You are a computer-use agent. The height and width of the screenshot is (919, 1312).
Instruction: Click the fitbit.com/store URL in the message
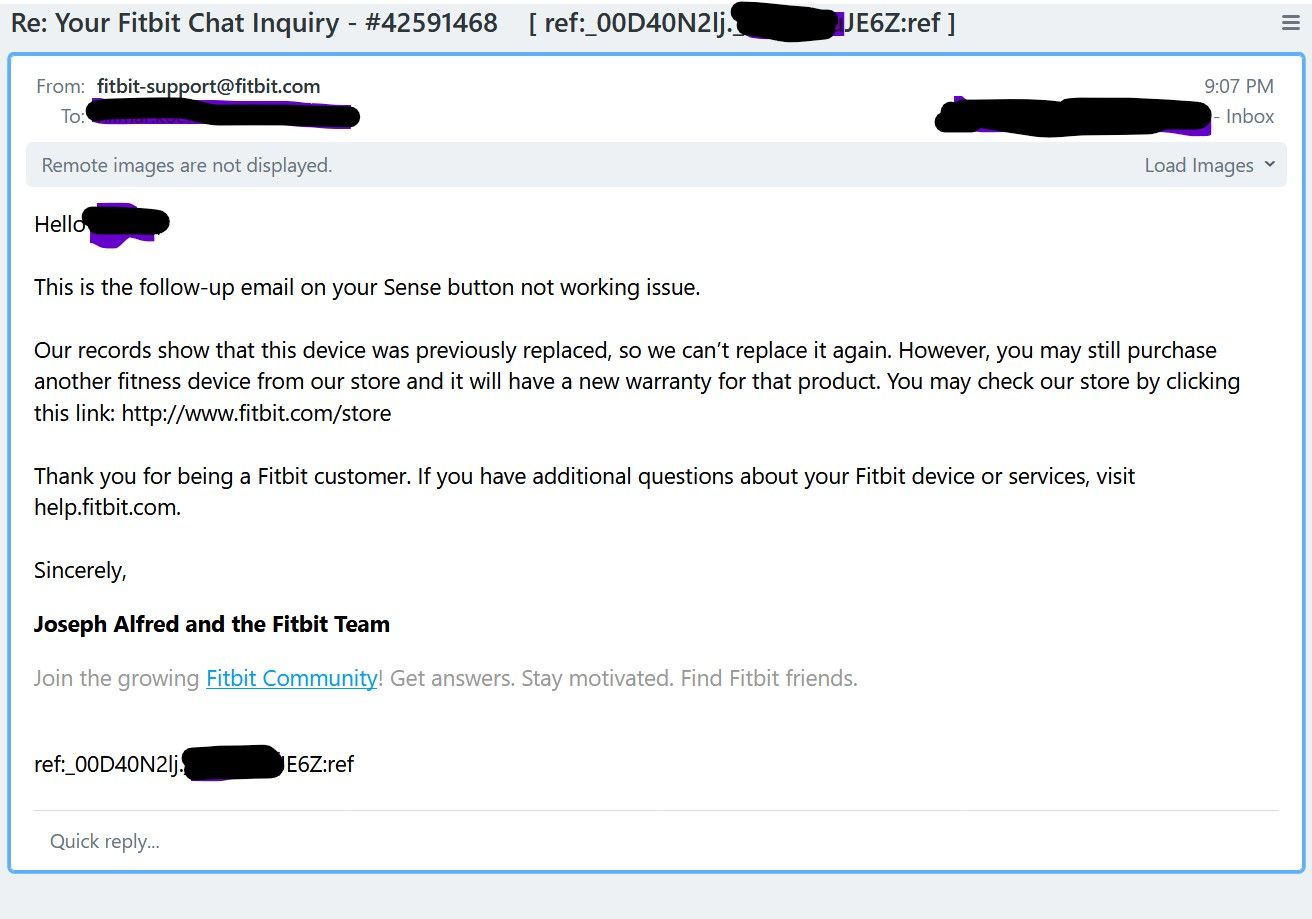(256, 413)
